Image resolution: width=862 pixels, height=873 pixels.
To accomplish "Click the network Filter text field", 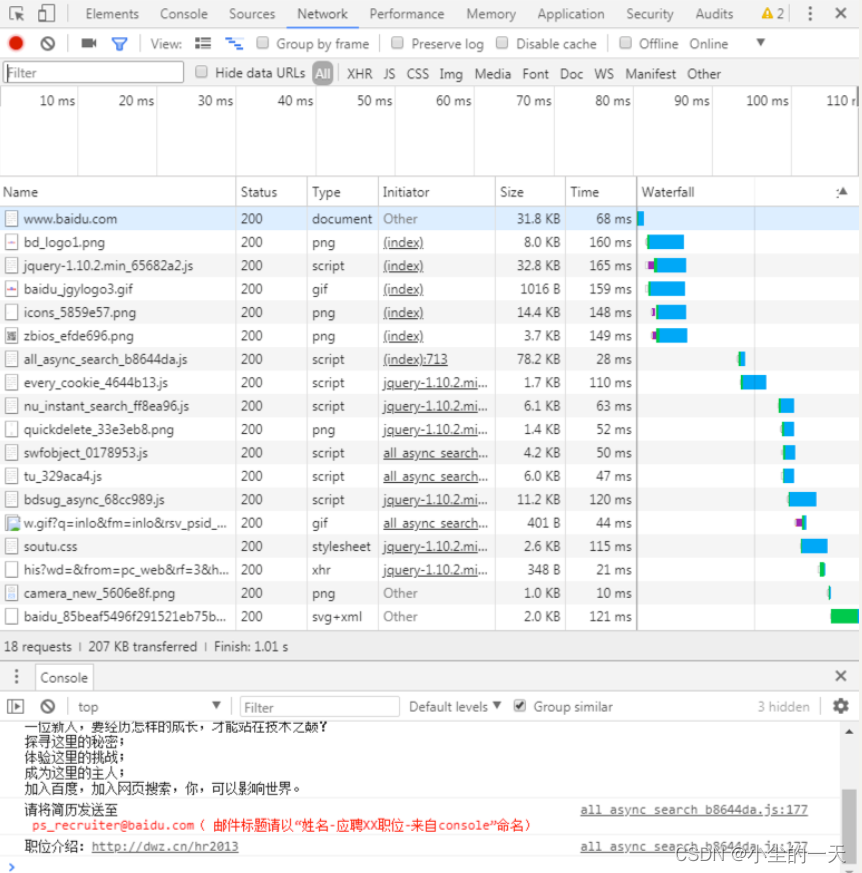I will (x=94, y=72).
